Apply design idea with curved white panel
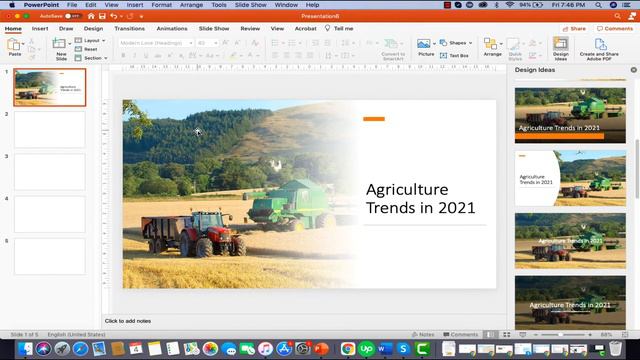The width and height of the screenshot is (640, 360). tap(570, 178)
